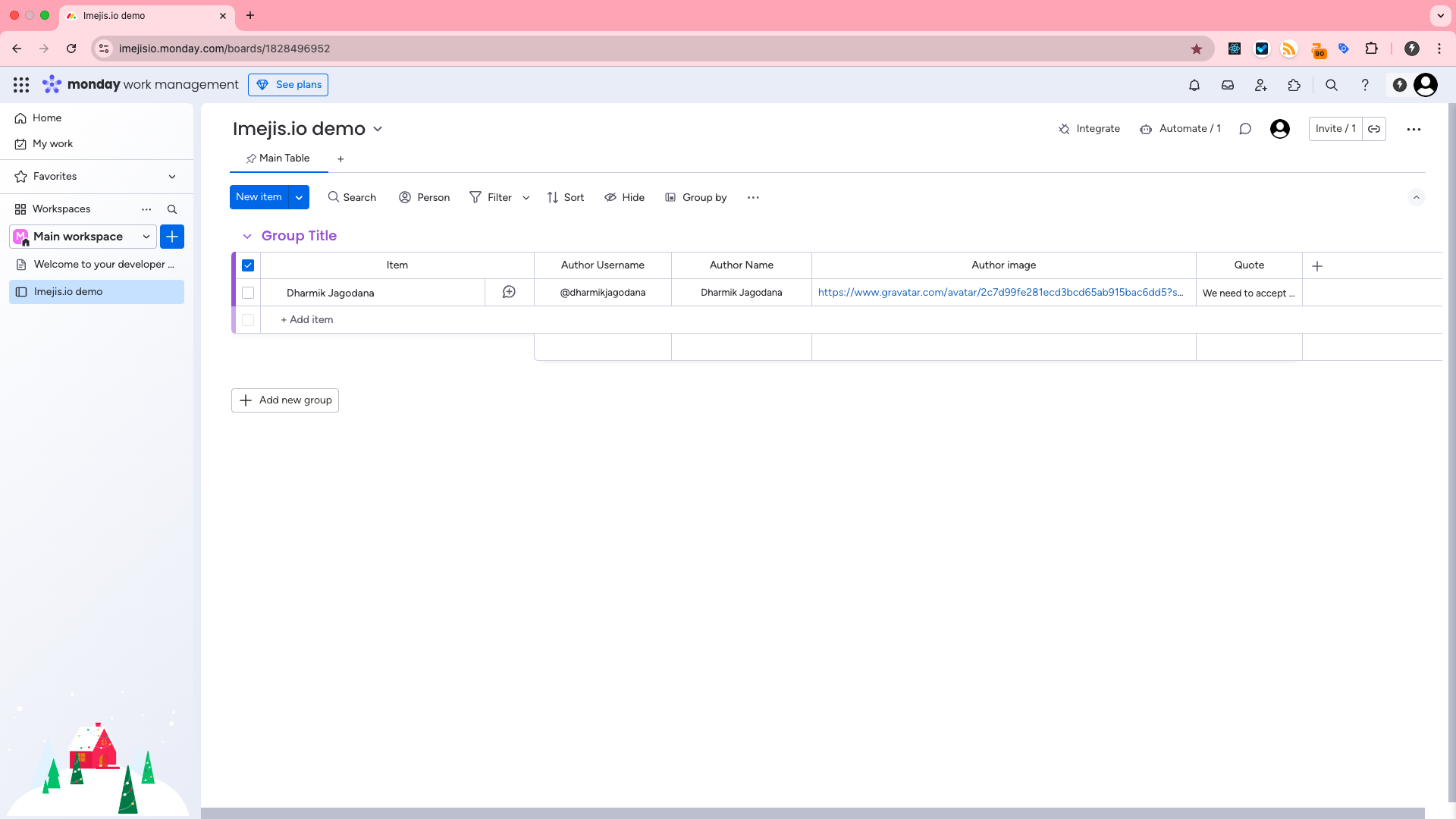This screenshot has width=1456, height=819.
Task: Add a new column with plus icon
Action: point(1317,265)
